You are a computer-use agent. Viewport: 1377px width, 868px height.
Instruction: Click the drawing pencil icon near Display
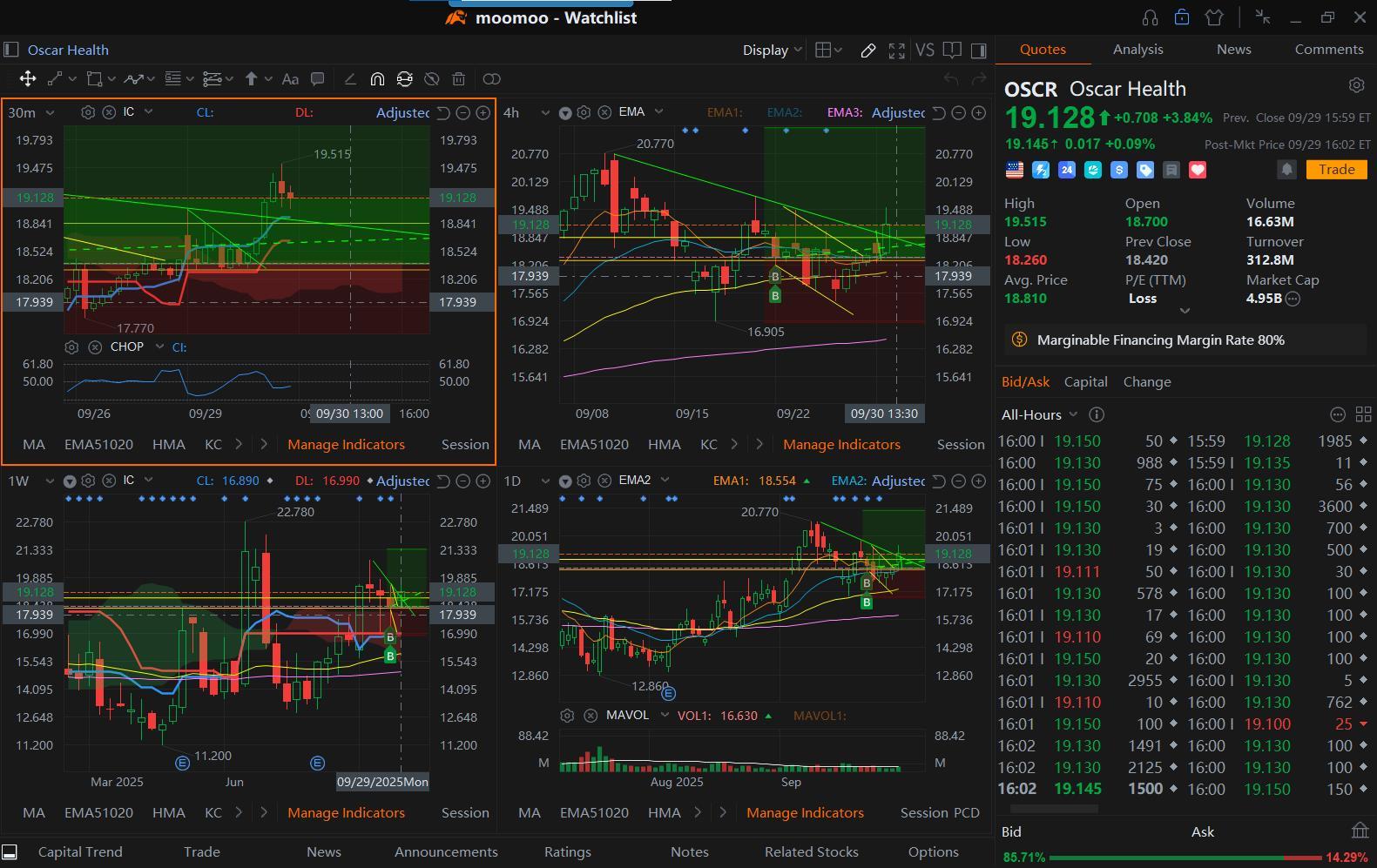point(868,50)
